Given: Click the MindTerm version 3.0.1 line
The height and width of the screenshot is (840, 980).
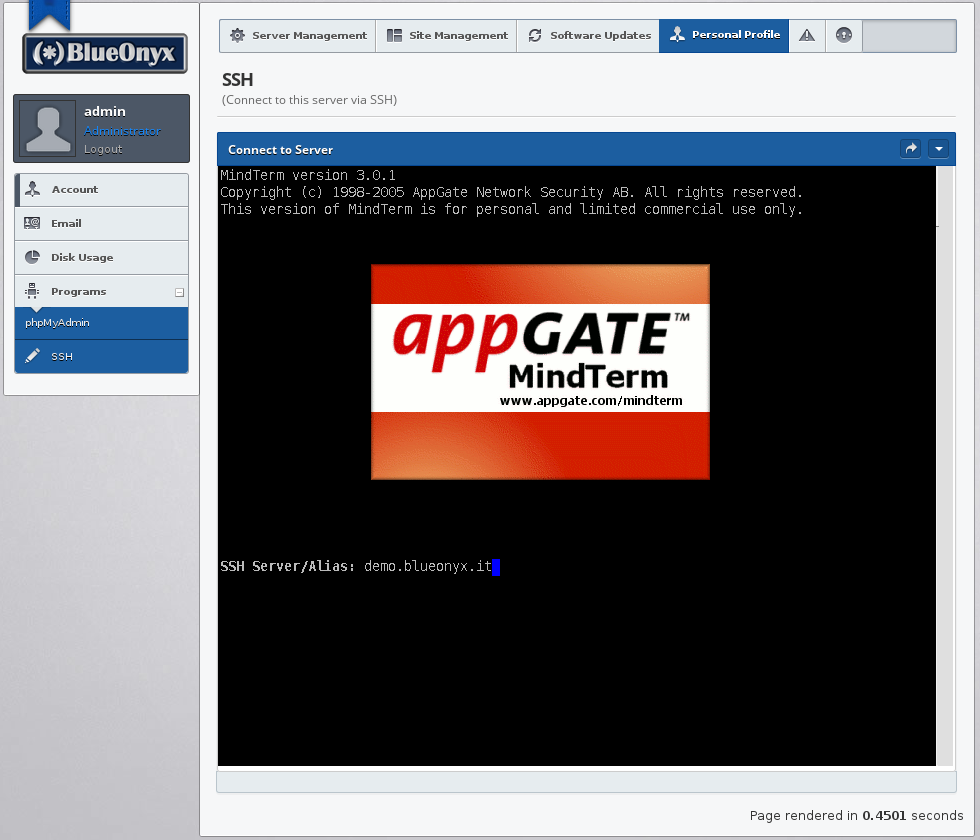Looking at the screenshot, I should pyautogui.click(x=308, y=175).
